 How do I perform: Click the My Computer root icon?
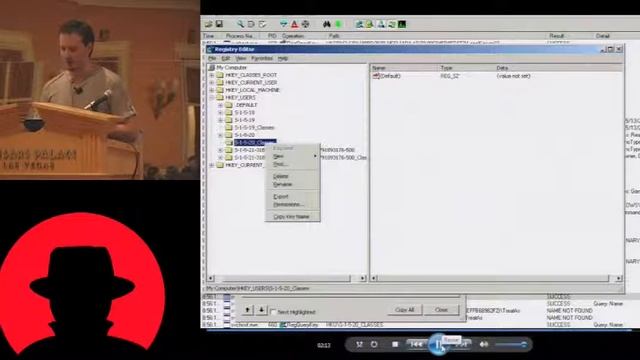click(211, 67)
